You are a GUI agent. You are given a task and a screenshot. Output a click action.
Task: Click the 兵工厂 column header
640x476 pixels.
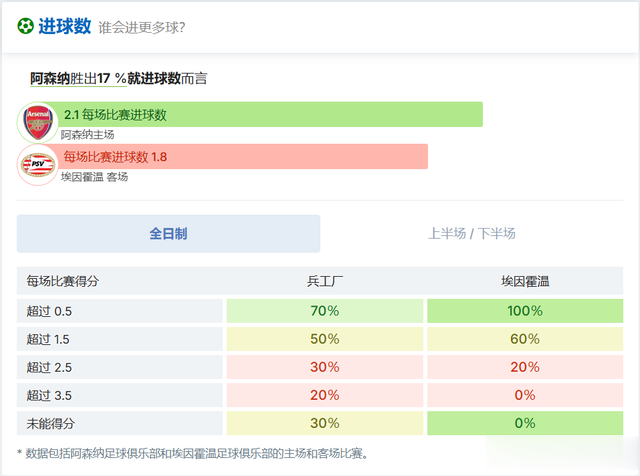click(325, 282)
